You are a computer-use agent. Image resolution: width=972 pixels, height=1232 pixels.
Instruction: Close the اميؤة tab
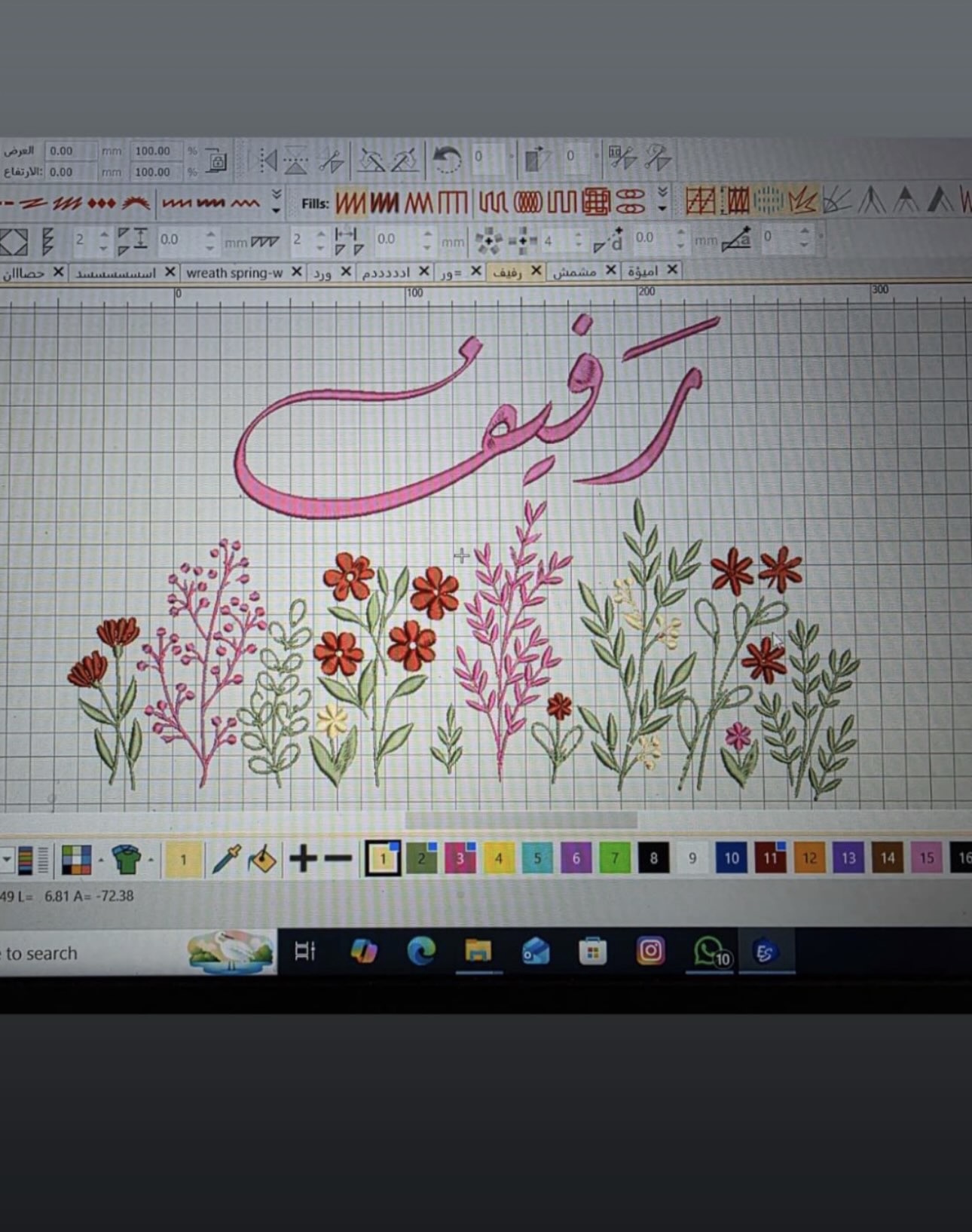pyautogui.click(x=671, y=269)
